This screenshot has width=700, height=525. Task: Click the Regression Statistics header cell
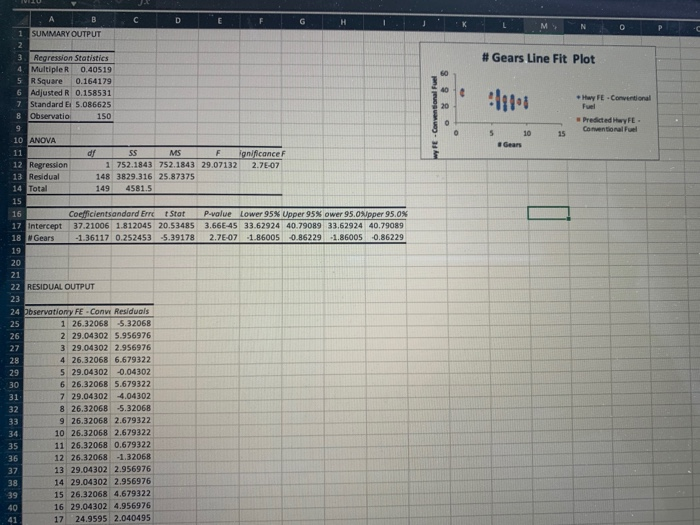71,58
